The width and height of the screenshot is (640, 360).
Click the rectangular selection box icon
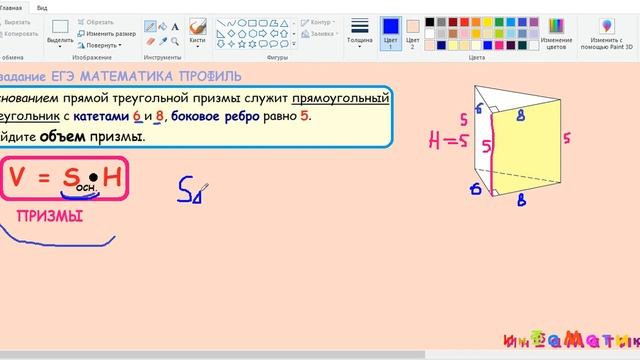pyautogui.click(x=60, y=27)
